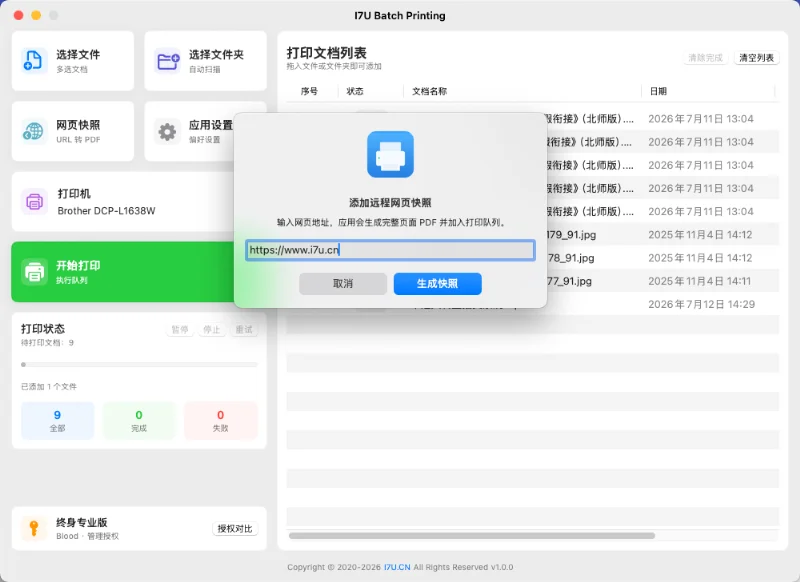Click 取消 to cancel snapshot dialog
Viewport: 800px width, 582px height.
[343, 284]
